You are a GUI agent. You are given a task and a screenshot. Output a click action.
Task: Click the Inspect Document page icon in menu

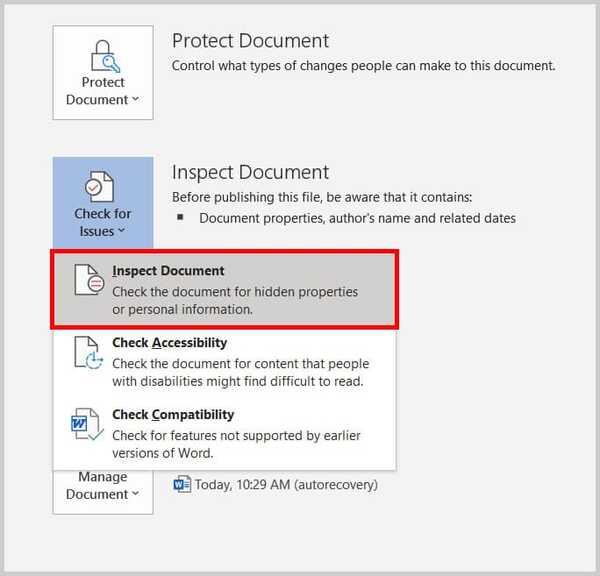(89, 280)
